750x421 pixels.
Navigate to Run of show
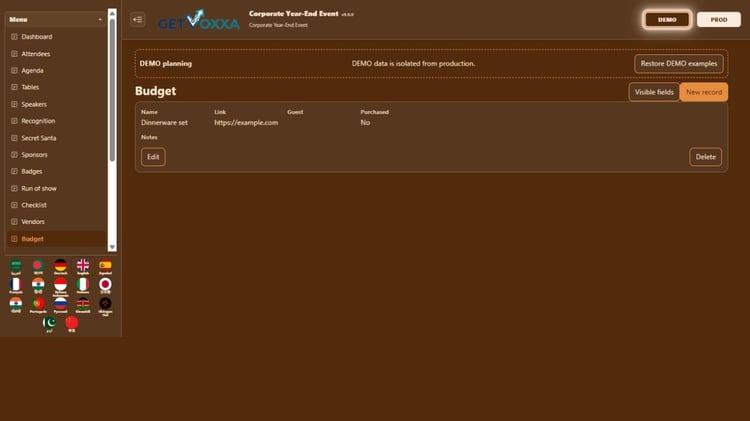click(x=39, y=188)
